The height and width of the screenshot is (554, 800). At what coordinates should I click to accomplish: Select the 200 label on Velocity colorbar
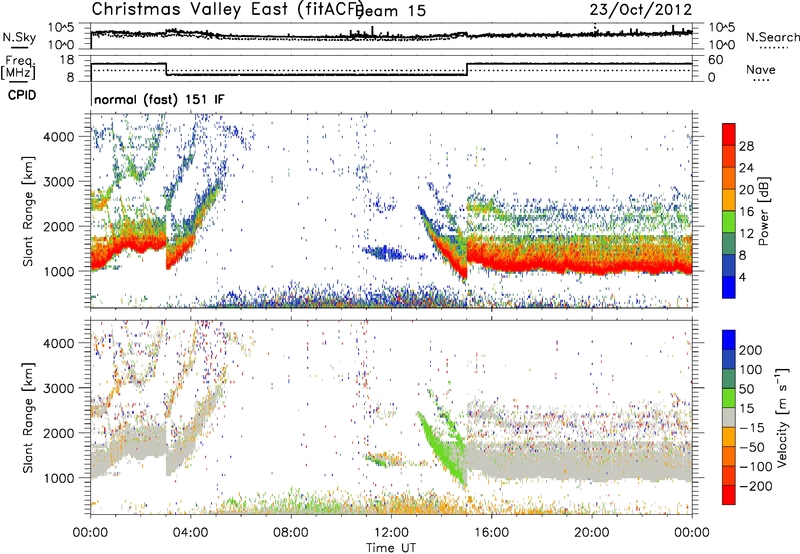coord(751,350)
